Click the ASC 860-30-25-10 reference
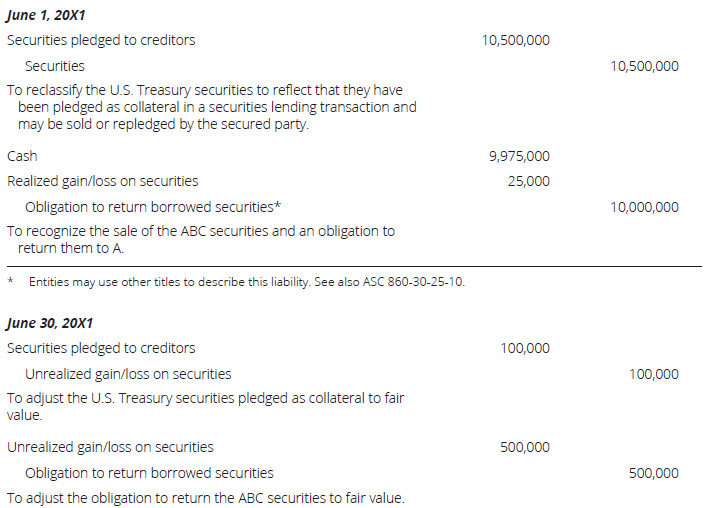This screenshot has height=508, width=705. 420,282
